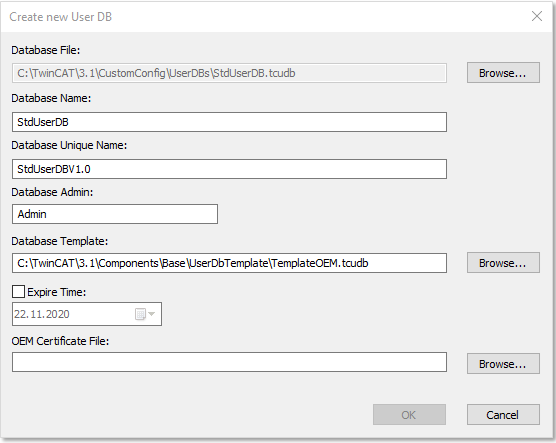Screen dimensions: 556x443
Task: Click Browse next to Database Template
Action: pos(503,263)
